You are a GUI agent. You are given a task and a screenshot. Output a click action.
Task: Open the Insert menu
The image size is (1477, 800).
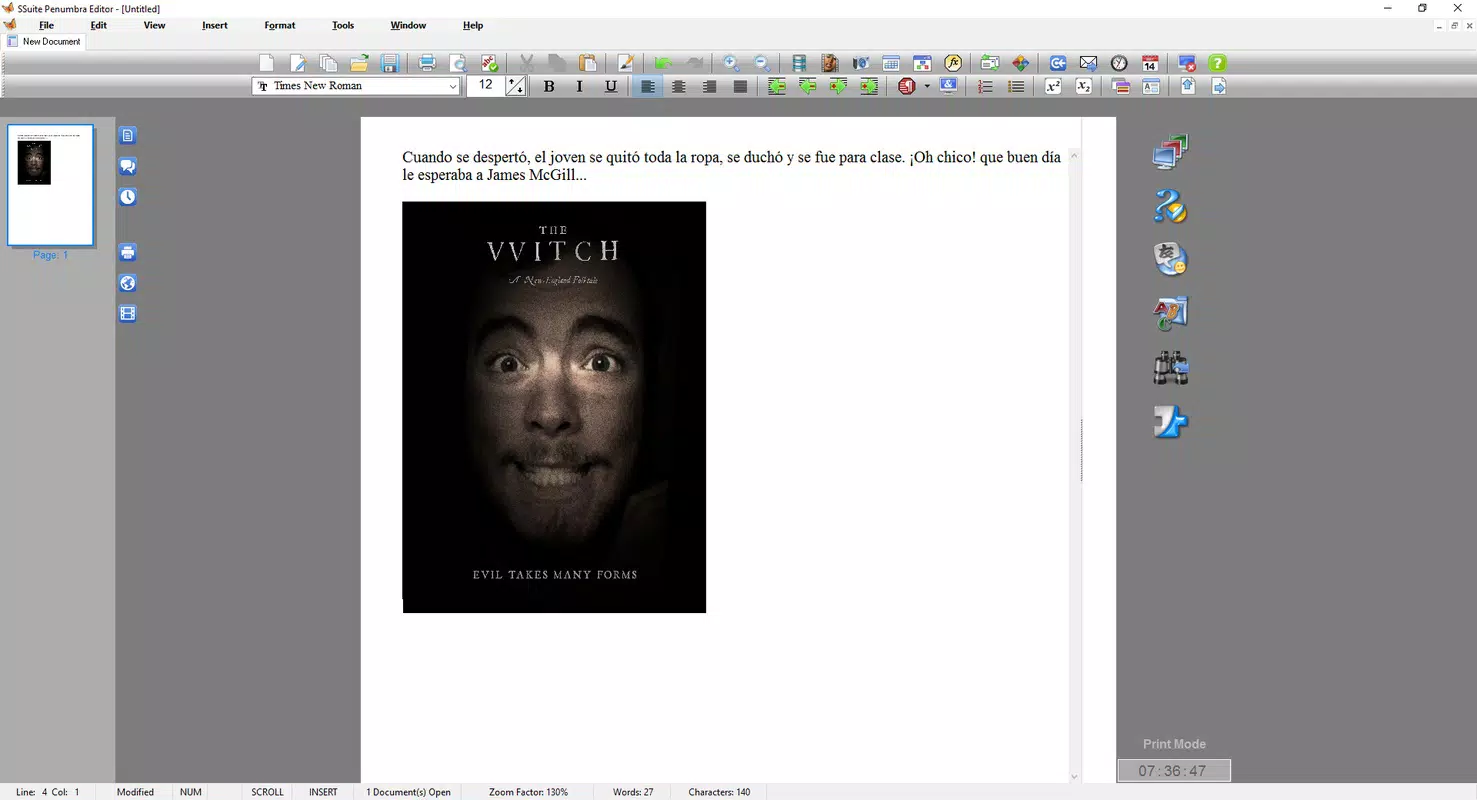(215, 25)
